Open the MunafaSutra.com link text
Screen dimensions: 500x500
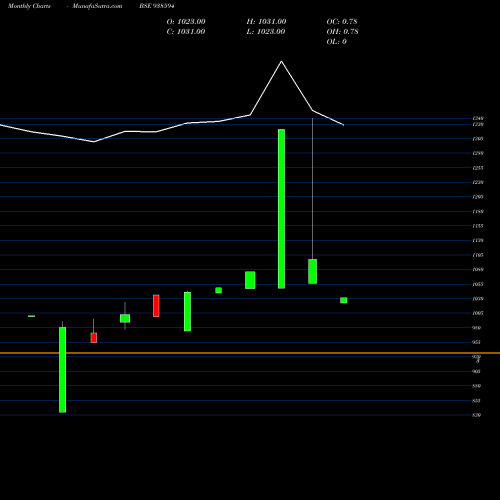[97, 6]
